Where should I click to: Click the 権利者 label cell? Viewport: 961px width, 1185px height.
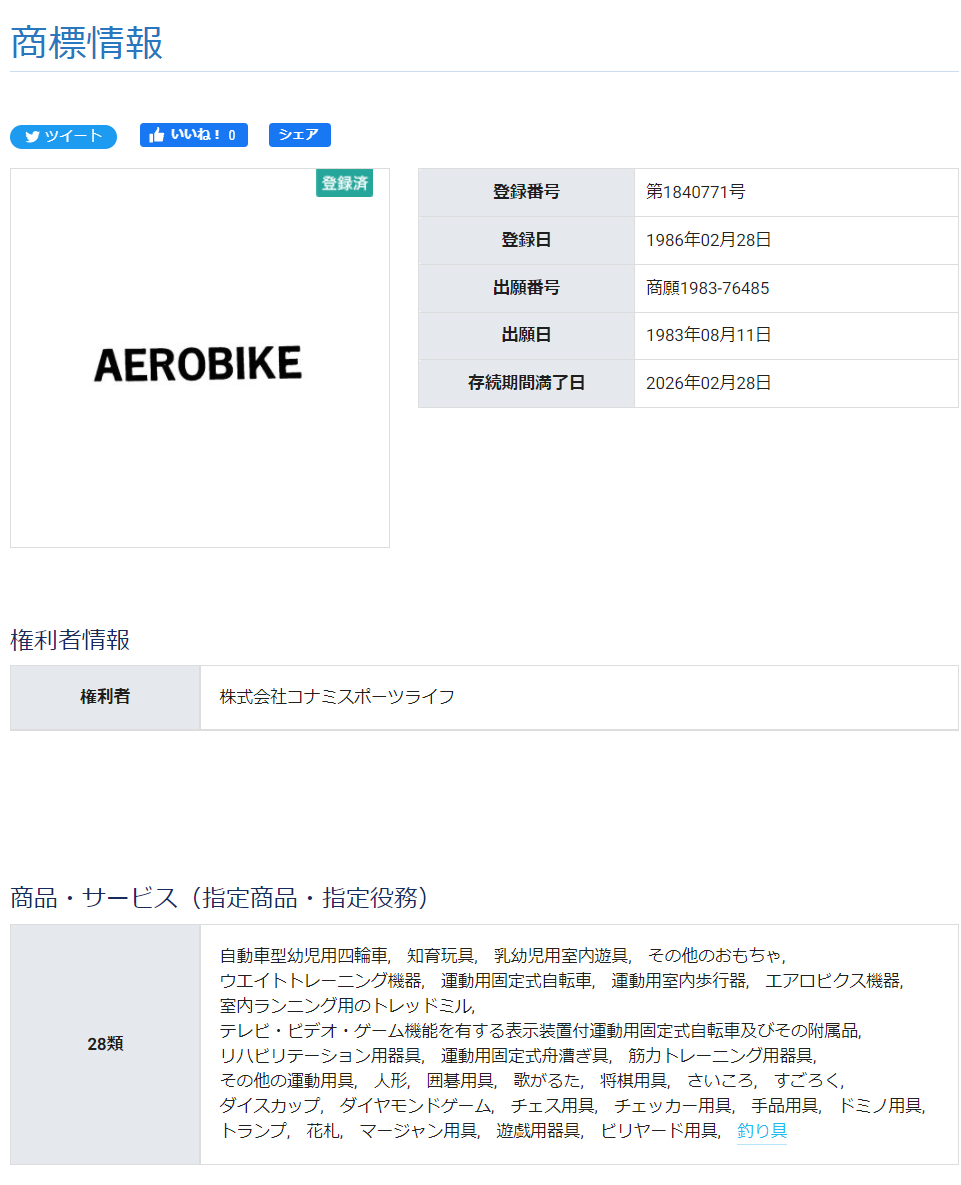click(x=105, y=697)
